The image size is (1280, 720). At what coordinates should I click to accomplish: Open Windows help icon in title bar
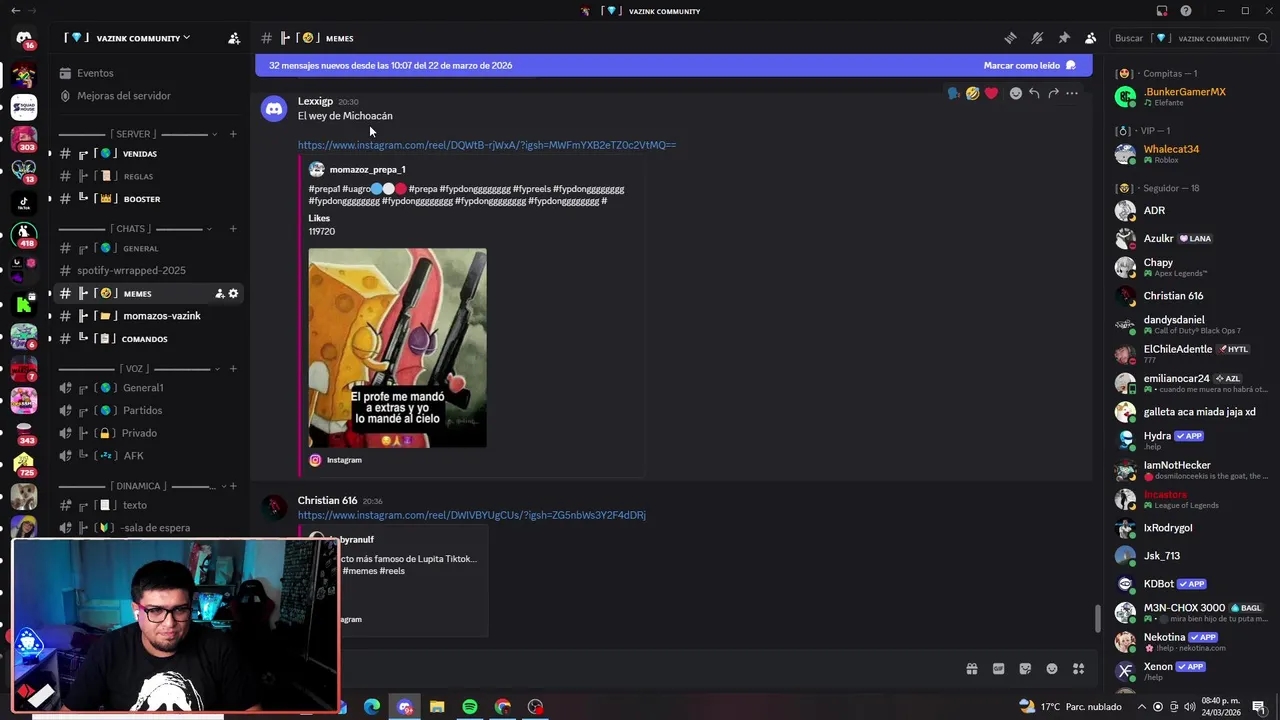coord(1186,11)
